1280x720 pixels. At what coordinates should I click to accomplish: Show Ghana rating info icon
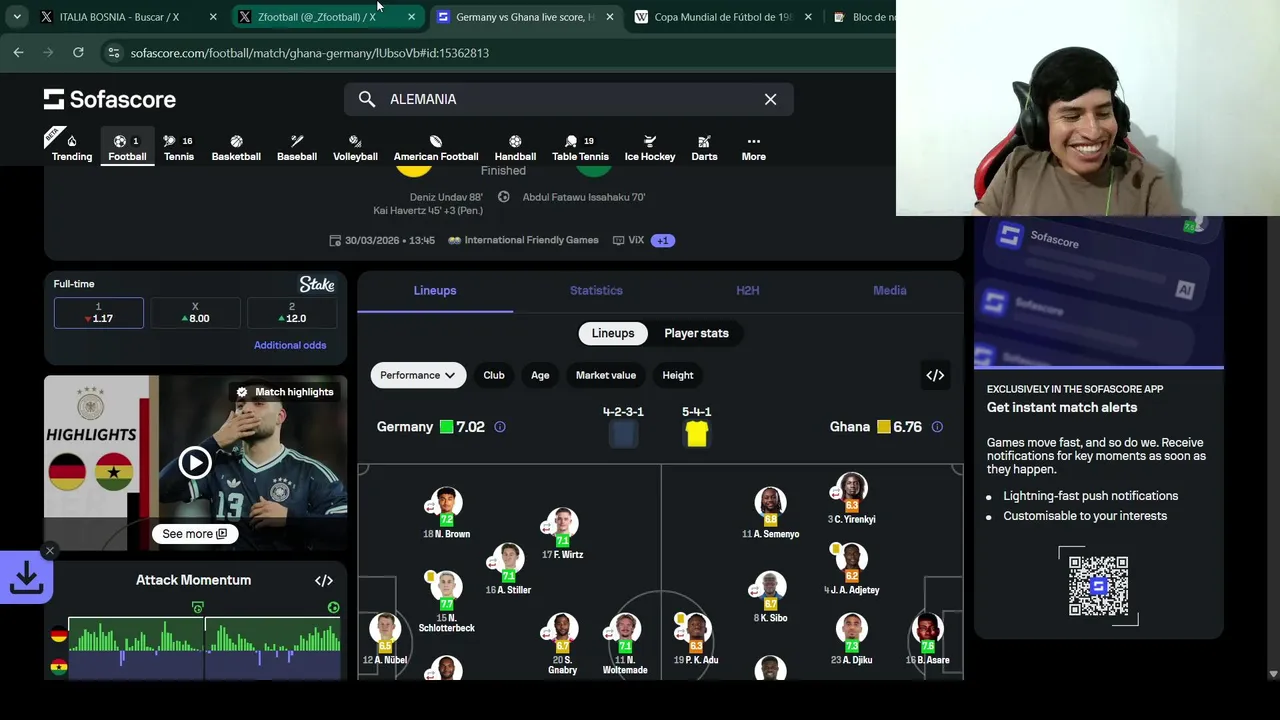tap(937, 427)
